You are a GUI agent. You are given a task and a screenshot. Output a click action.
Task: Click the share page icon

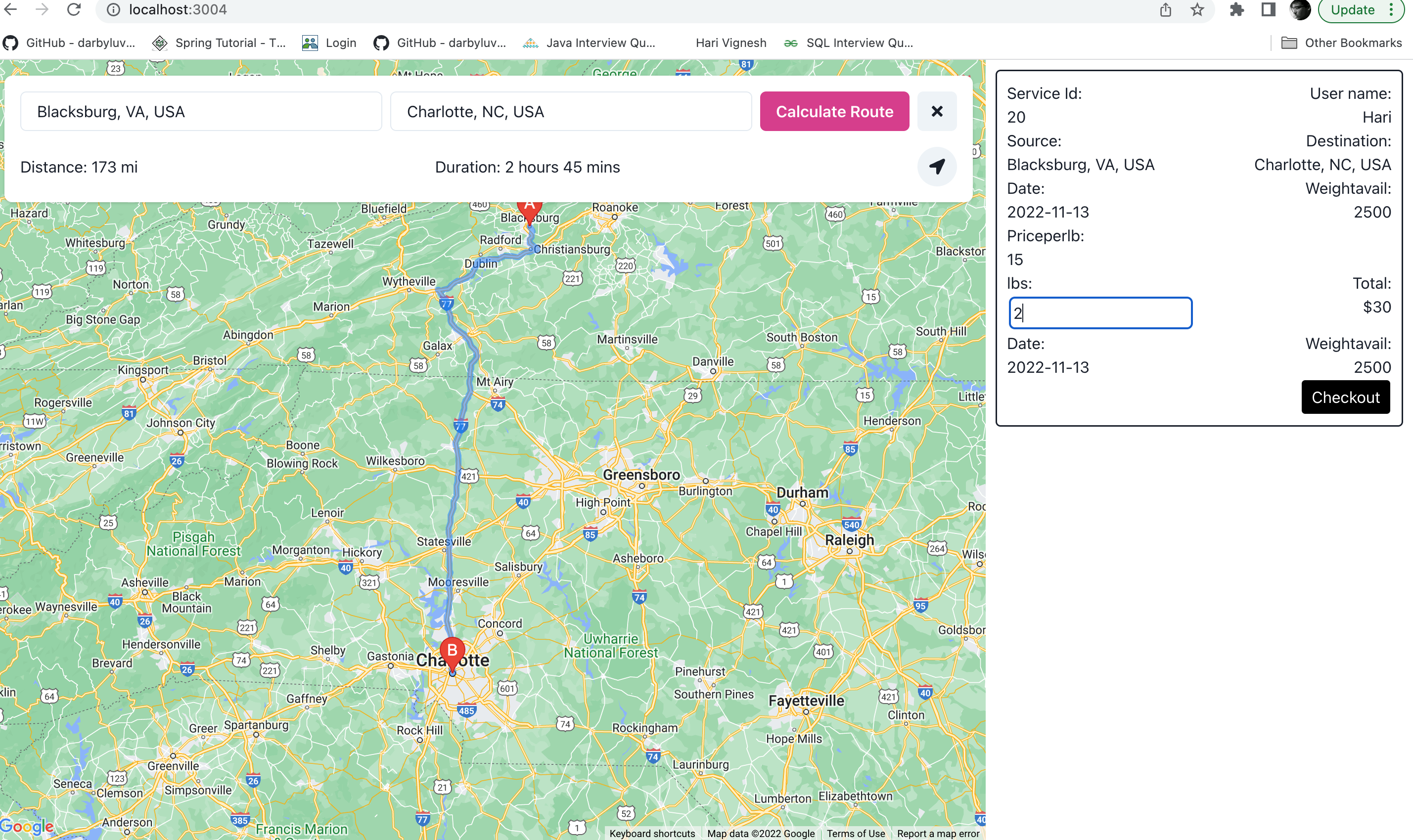pyautogui.click(x=1165, y=9)
